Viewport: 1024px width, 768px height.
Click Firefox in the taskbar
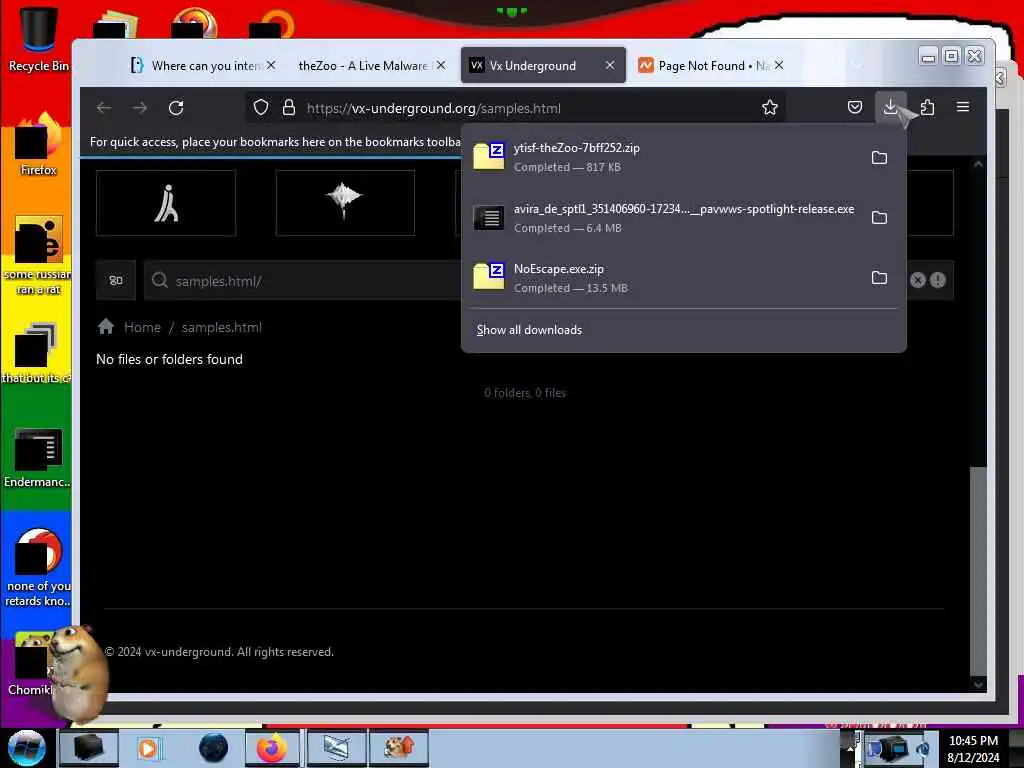pyautogui.click(x=272, y=748)
